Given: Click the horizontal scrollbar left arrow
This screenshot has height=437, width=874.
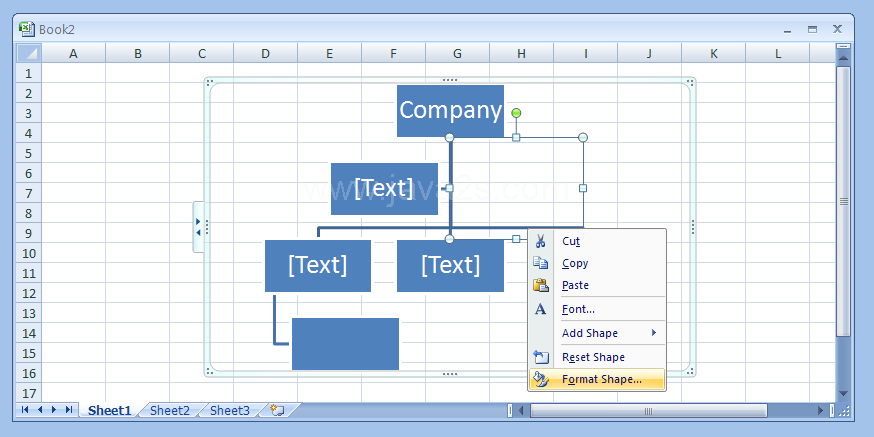Looking at the screenshot, I should tap(521, 411).
